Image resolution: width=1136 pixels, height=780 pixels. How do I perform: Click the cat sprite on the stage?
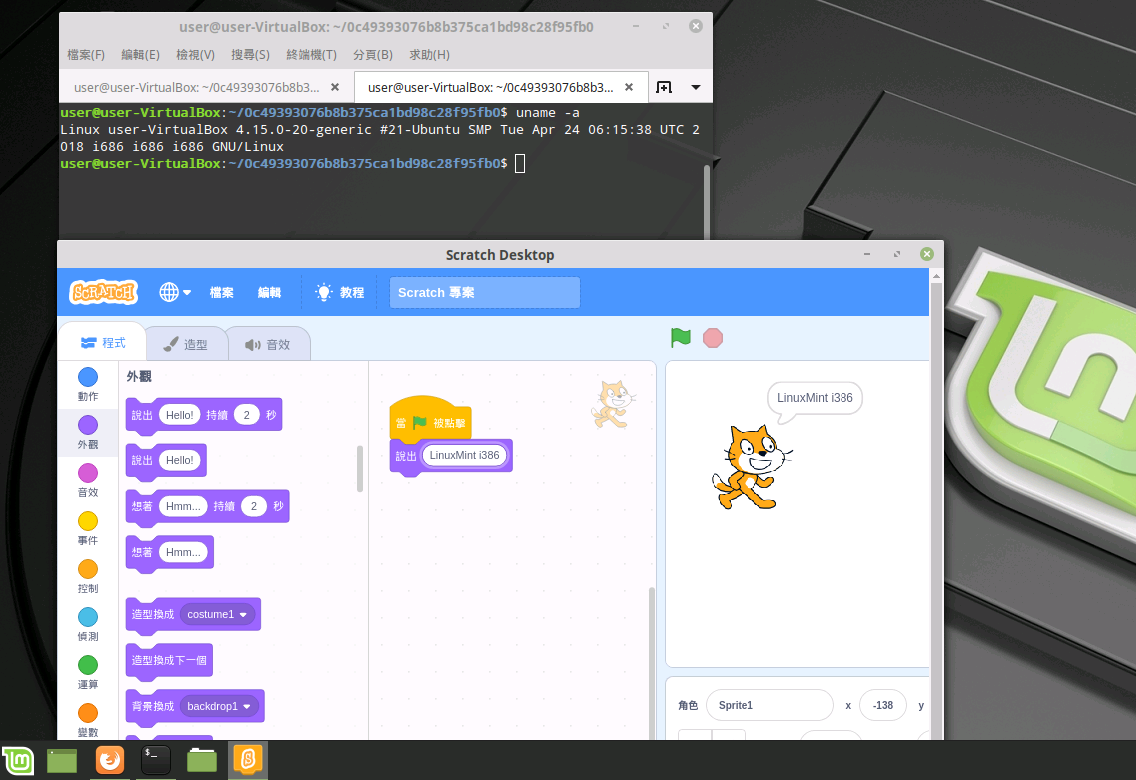[x=751, y=467]
